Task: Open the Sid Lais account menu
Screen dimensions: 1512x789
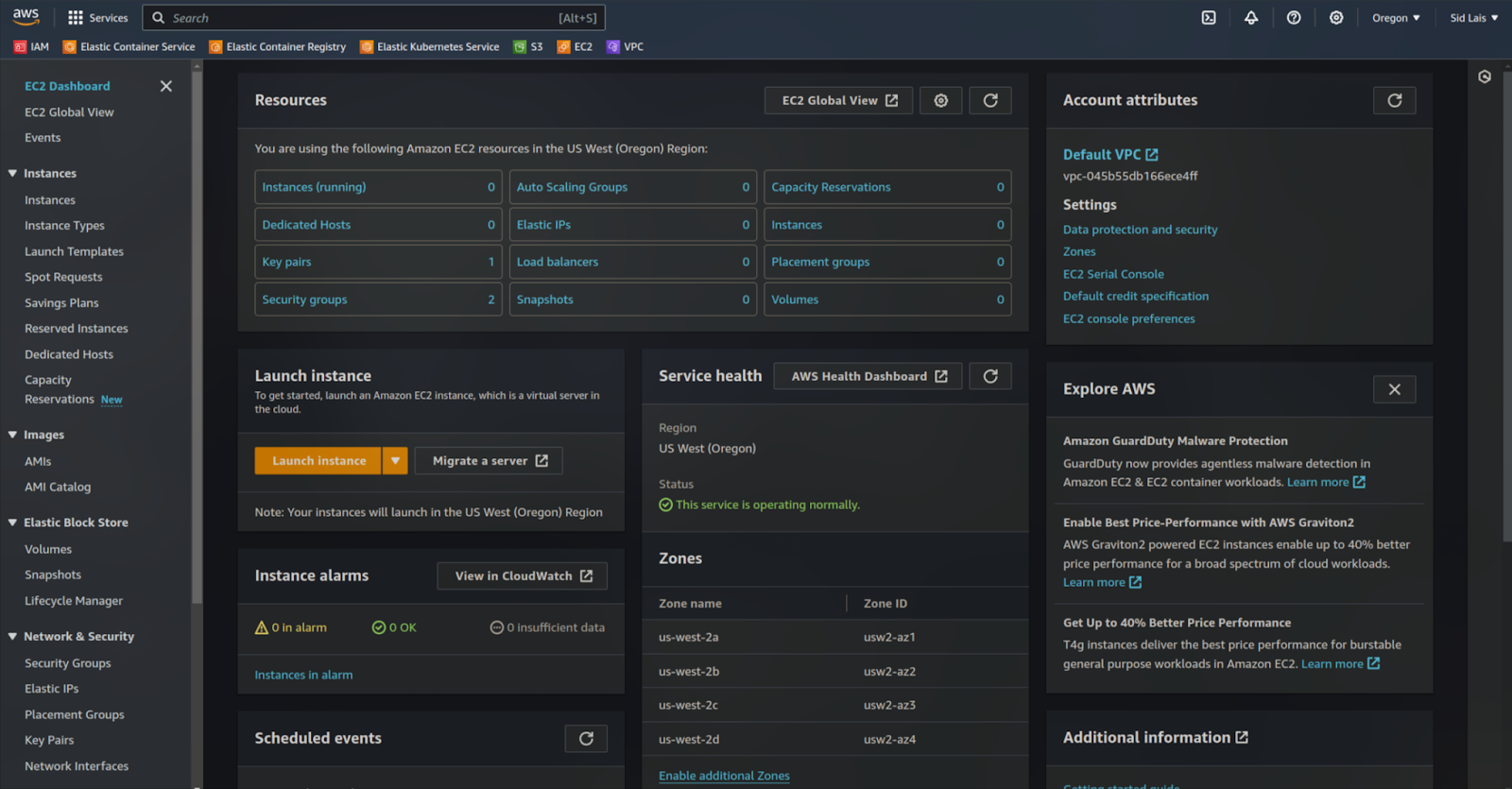Action: (x=1474, y=18)
